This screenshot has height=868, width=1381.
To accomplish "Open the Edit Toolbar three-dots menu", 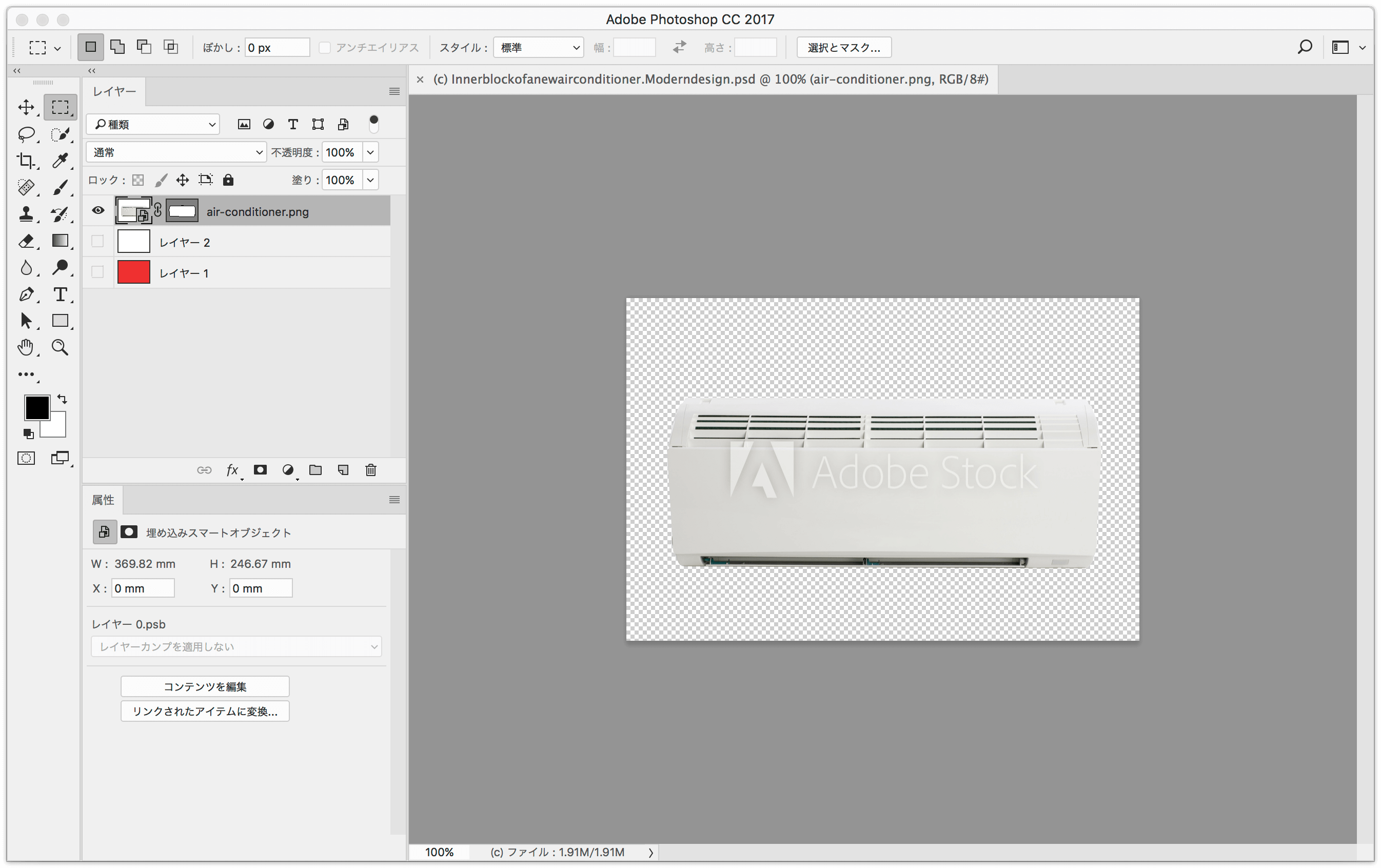I will pyautogui.click(x=26, y=374).
